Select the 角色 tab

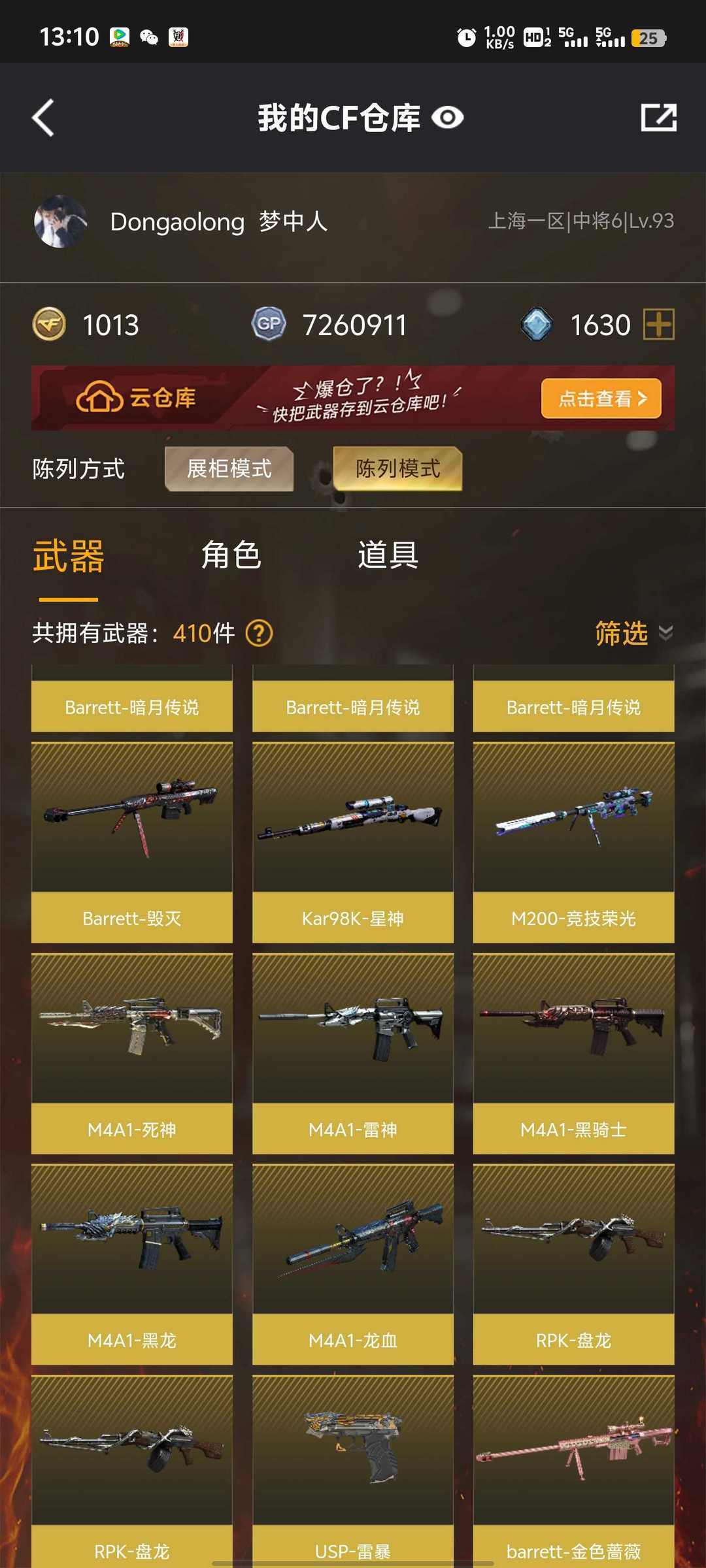pos(231,555)
